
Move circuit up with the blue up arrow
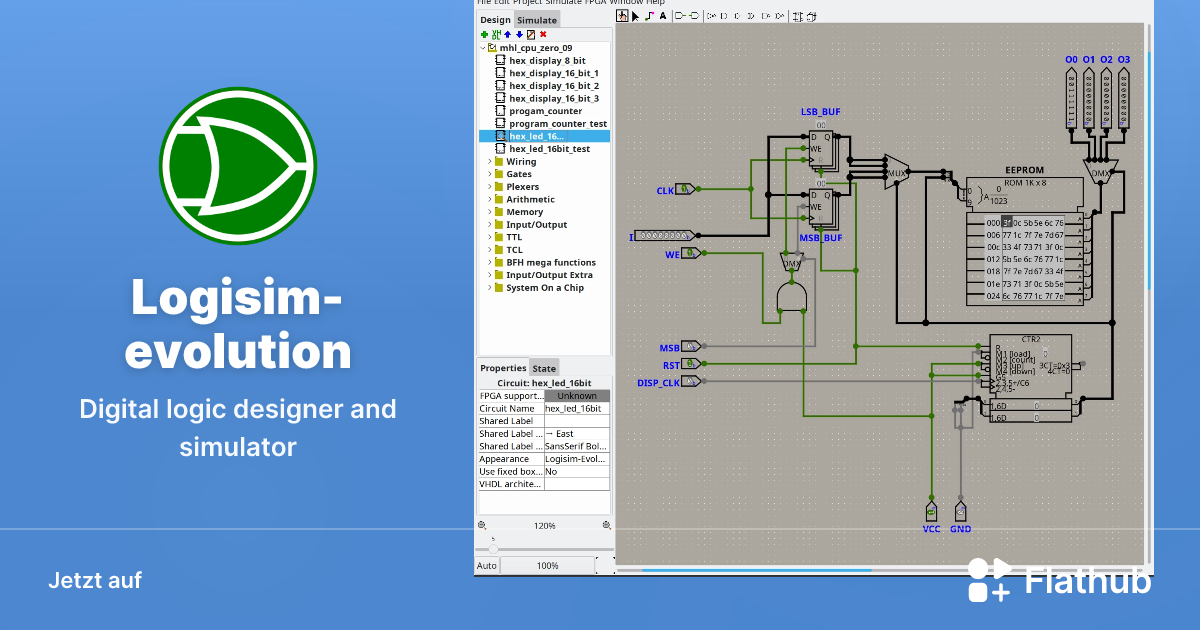point(507,34)
